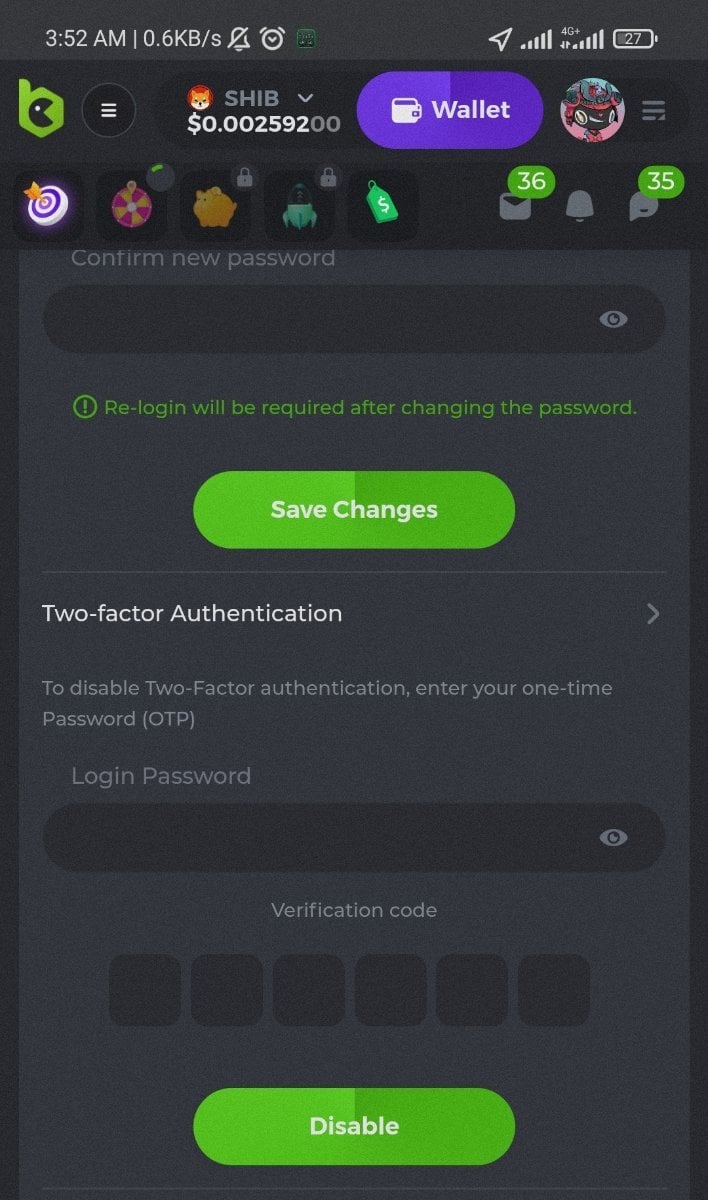This screenshot has width=708, height=1200.
Task: Tap the green dollar price tag icon
Action: pos(383,205)
